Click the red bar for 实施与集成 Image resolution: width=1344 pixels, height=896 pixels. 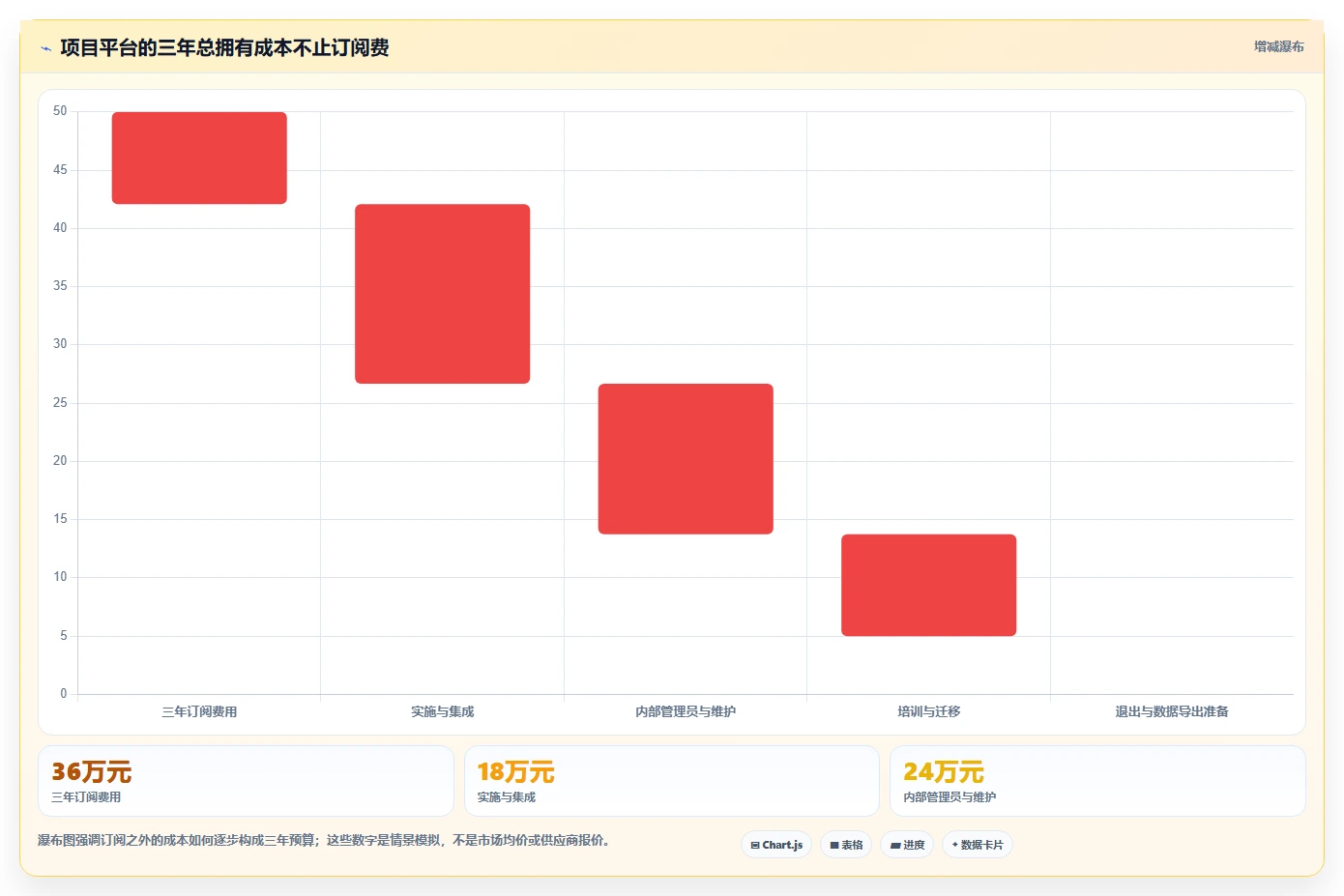click(x=443, y=294)
